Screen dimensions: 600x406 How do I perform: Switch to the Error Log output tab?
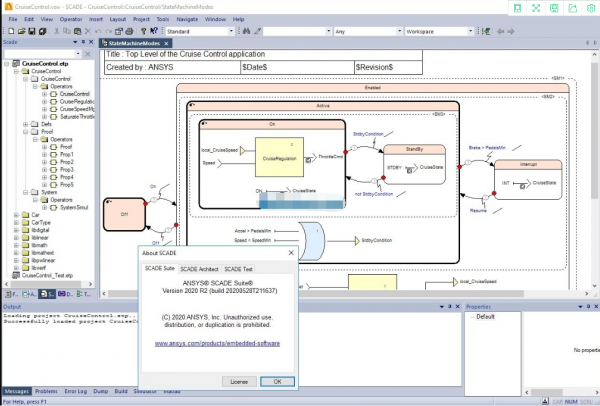[75, 391]
